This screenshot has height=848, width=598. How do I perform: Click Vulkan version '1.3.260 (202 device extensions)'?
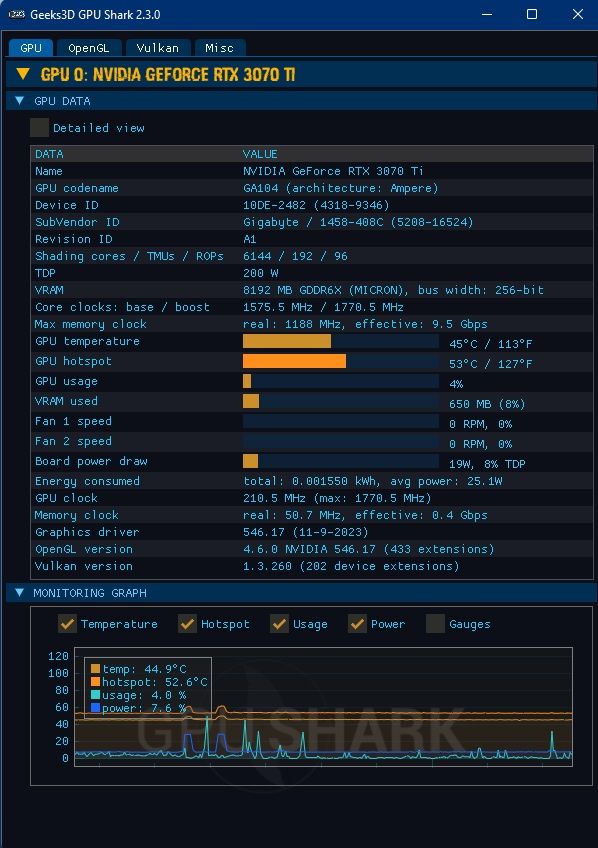(351, 566)
